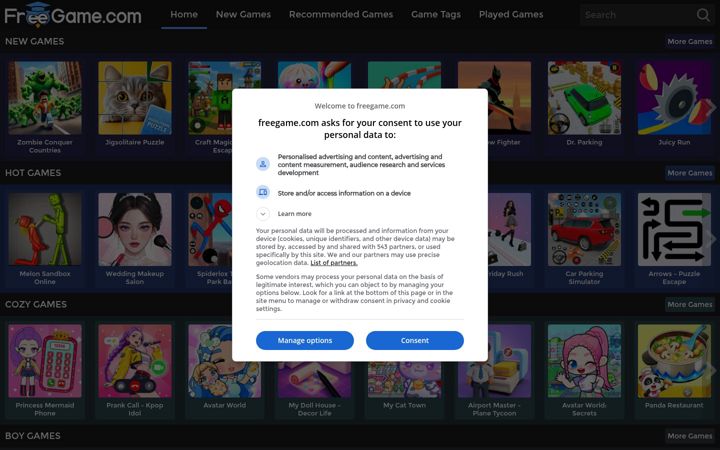
Task: Click the HOT GAMES section heading
Action: click(33, 173)
